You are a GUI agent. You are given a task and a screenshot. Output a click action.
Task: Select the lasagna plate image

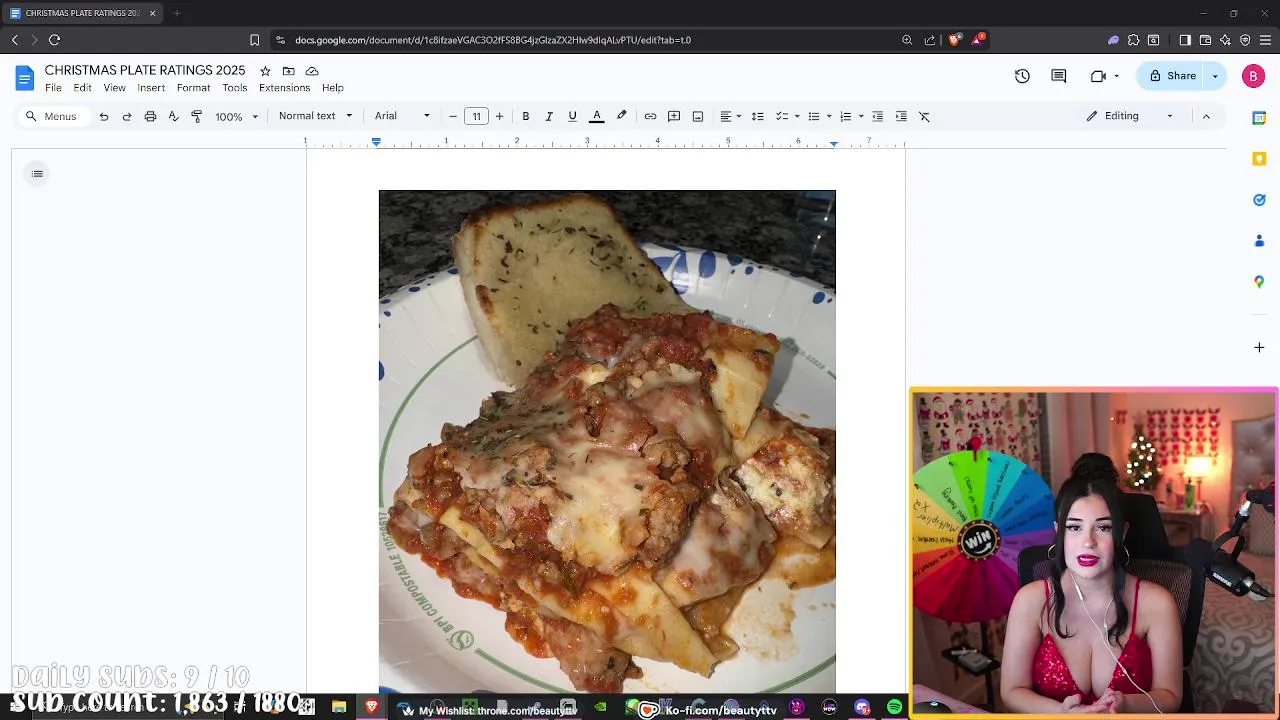coord(607,441)
